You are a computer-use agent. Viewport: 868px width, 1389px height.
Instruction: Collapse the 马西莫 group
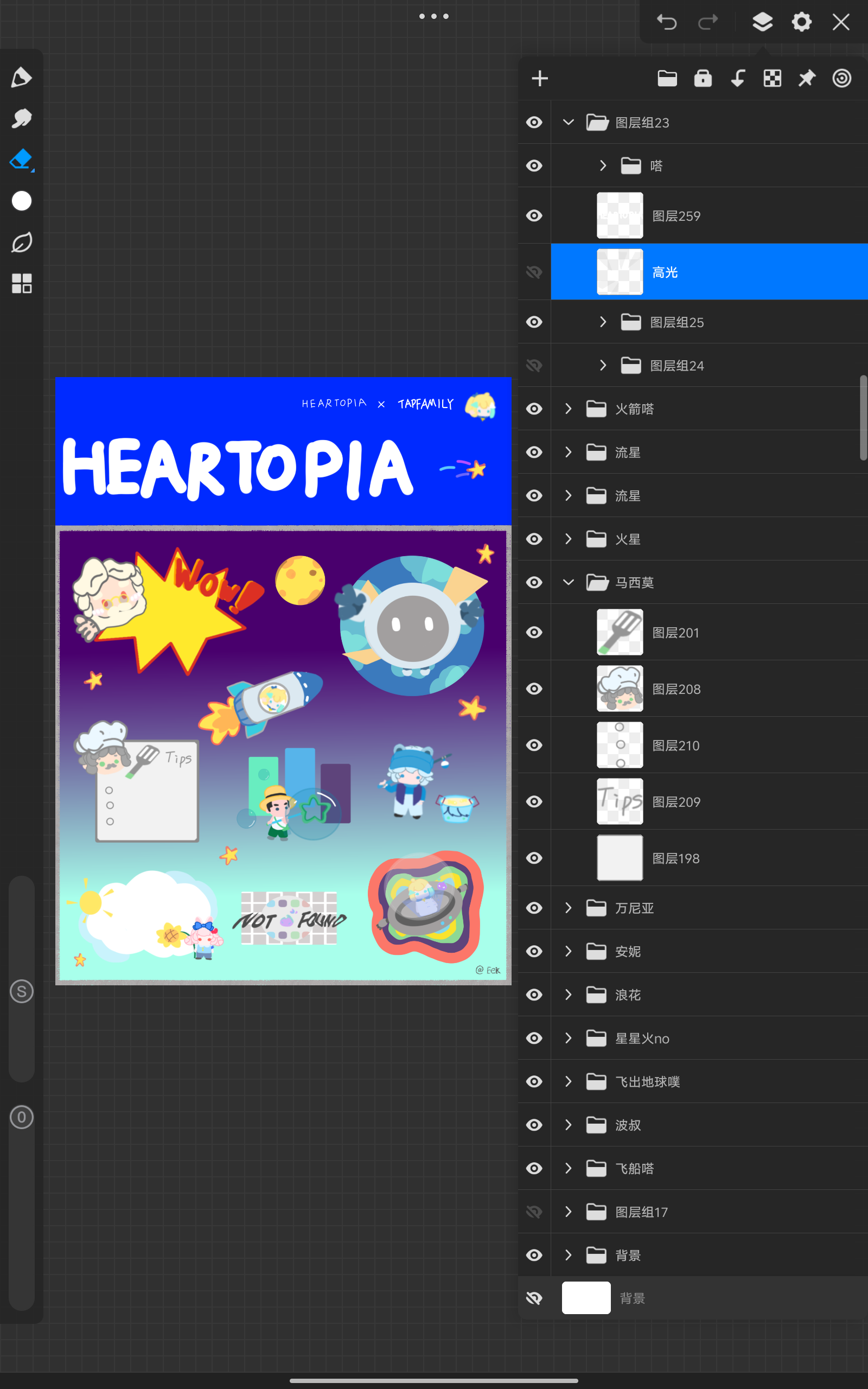[569, 582]
